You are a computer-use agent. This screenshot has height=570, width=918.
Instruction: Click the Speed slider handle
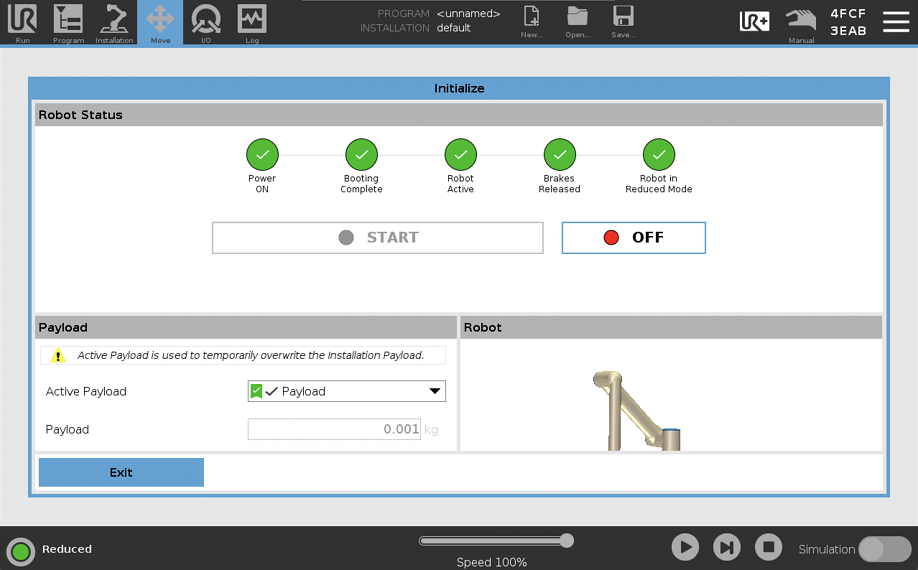click(567, 541)
